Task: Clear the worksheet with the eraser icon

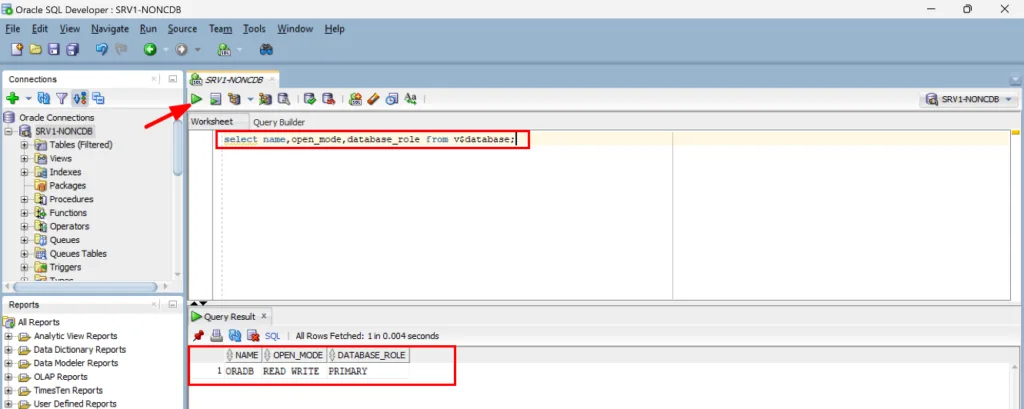Action: 373,99
